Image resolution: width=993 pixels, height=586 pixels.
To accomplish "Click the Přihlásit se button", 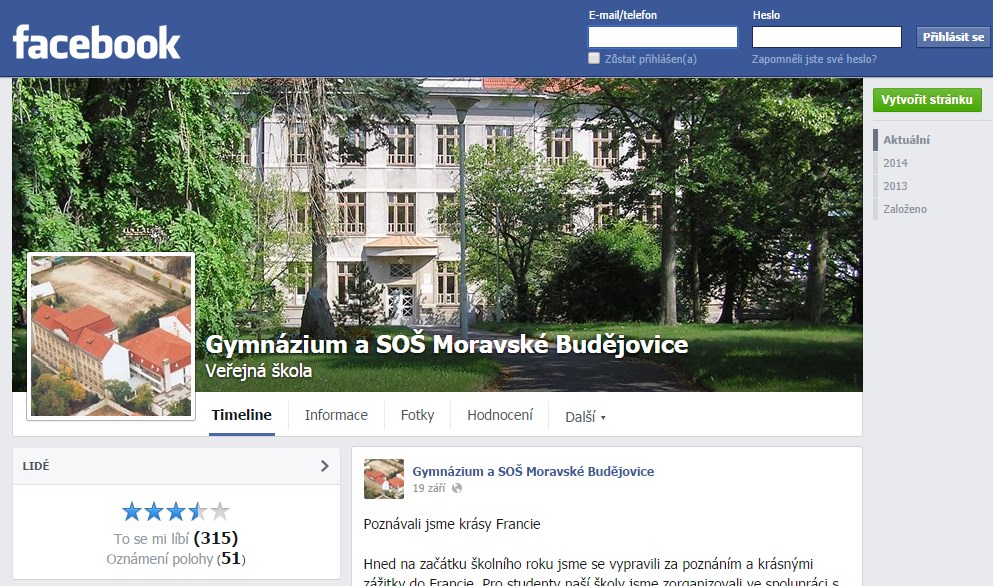I will point(953,37).
